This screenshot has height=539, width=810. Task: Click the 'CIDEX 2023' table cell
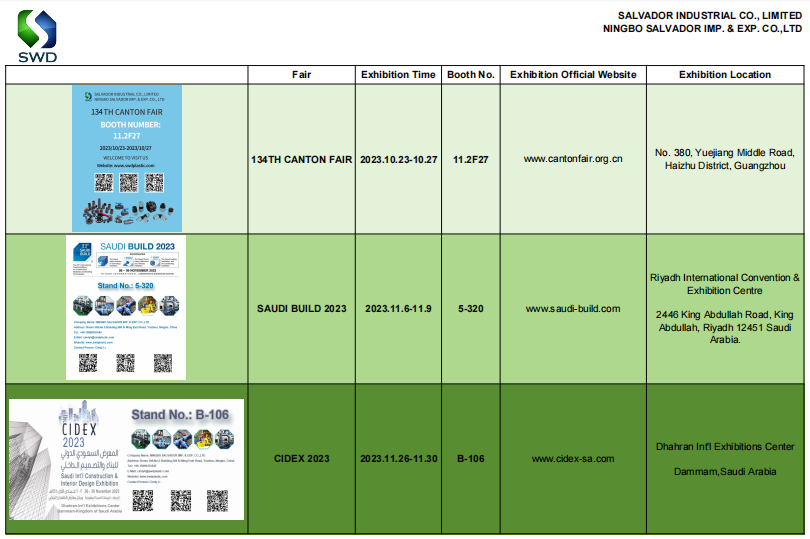302,458
